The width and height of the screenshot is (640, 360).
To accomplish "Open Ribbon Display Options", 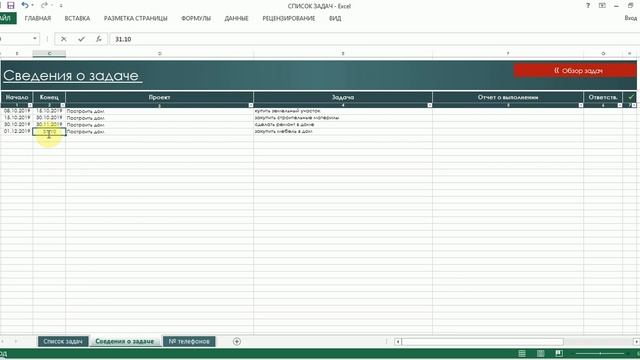I will (602, 6).
